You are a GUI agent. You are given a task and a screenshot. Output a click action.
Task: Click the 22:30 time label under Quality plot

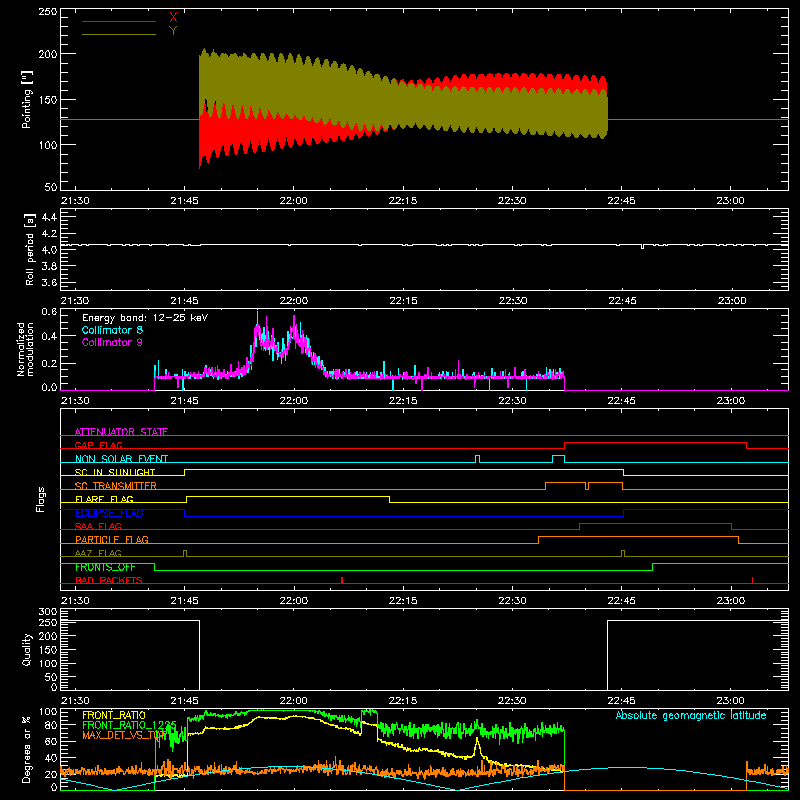[512, 701]
